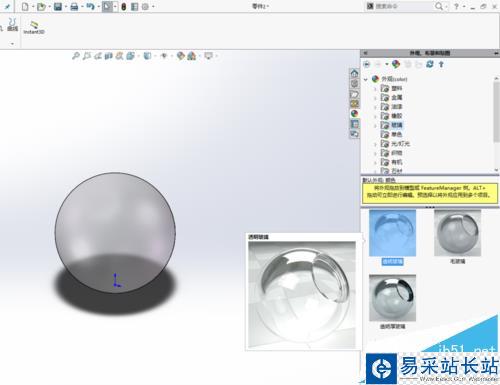Image resolution: width=500 pixels, height=385 pixels.
Task: Collapse the root Appearances(color) tree node
Action: (366, 79)
